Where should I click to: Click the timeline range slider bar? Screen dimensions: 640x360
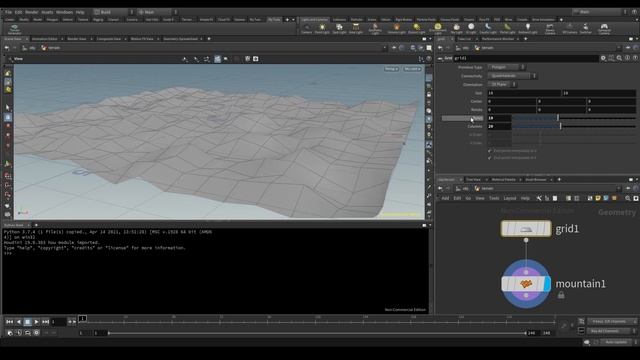click(x=317, y=333)
